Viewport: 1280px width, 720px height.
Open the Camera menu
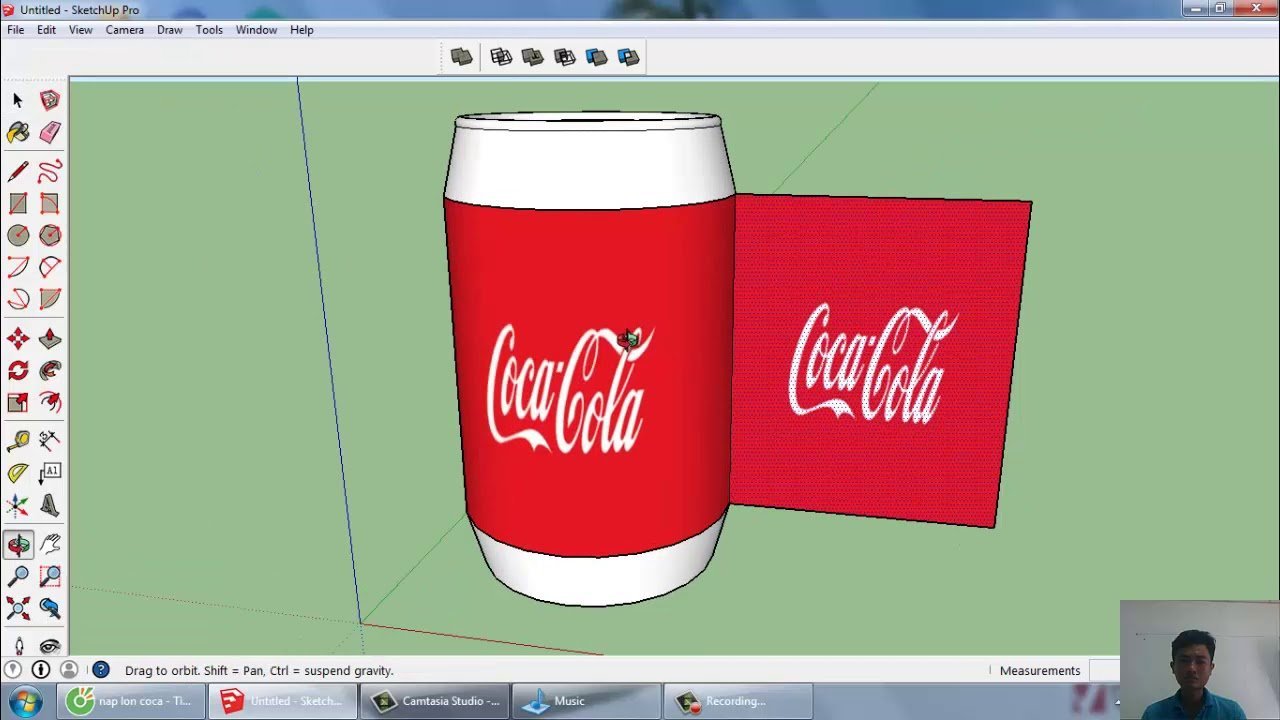tap(125, 30)
